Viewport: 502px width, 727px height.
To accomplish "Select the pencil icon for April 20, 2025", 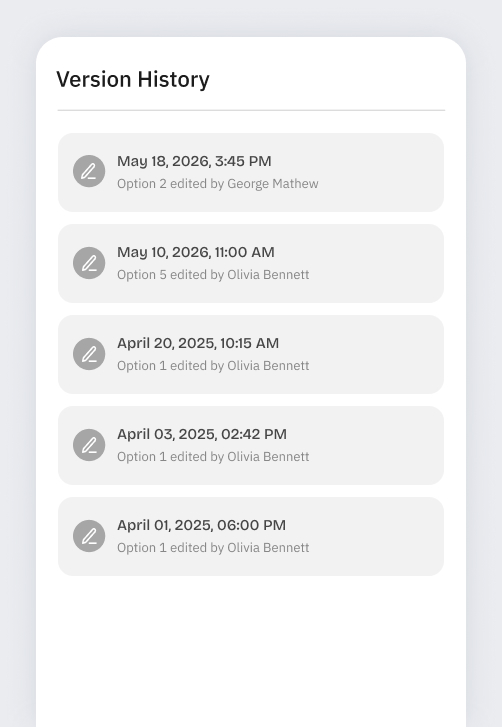I will click(89, 354).
